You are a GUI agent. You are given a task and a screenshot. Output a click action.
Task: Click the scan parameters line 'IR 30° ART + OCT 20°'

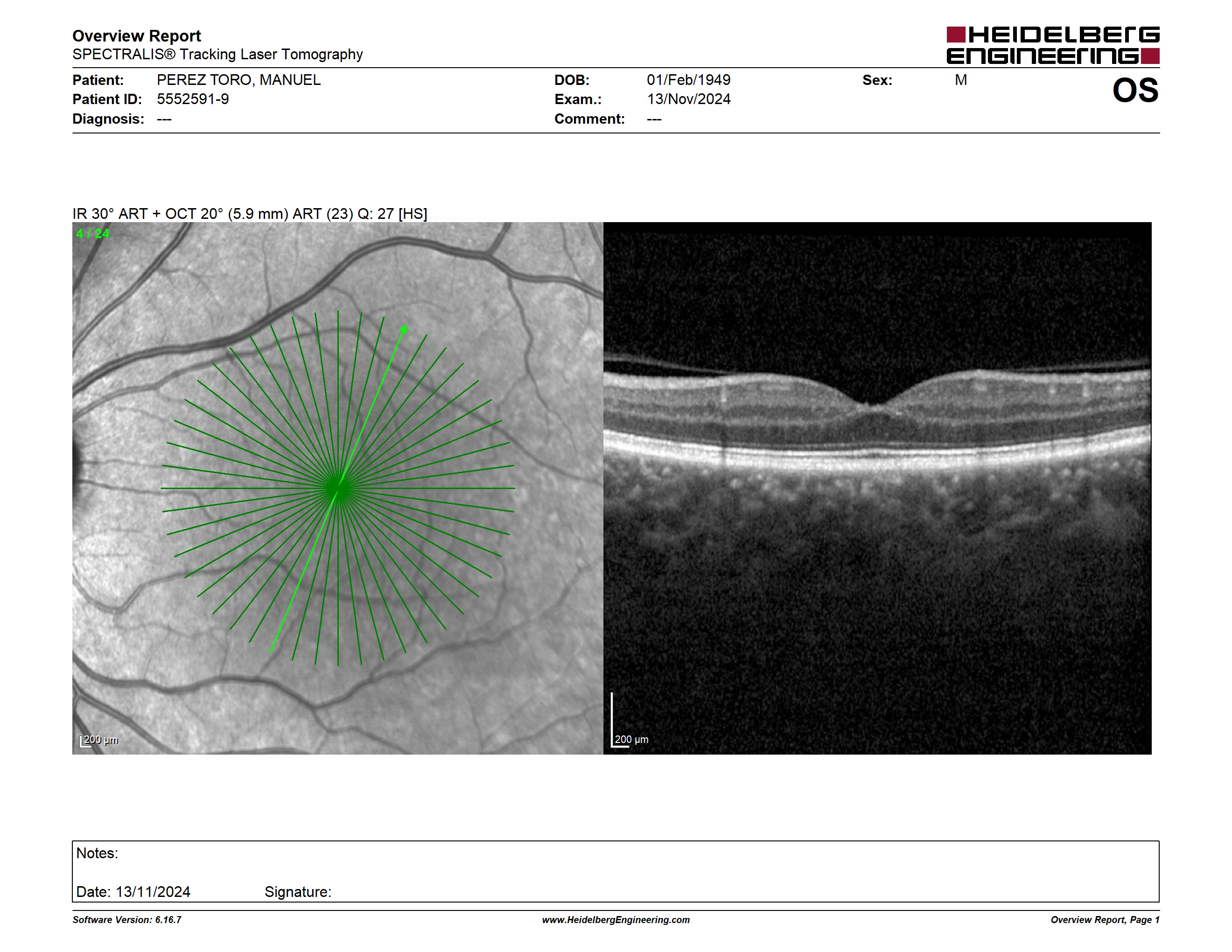pos(250,214)
